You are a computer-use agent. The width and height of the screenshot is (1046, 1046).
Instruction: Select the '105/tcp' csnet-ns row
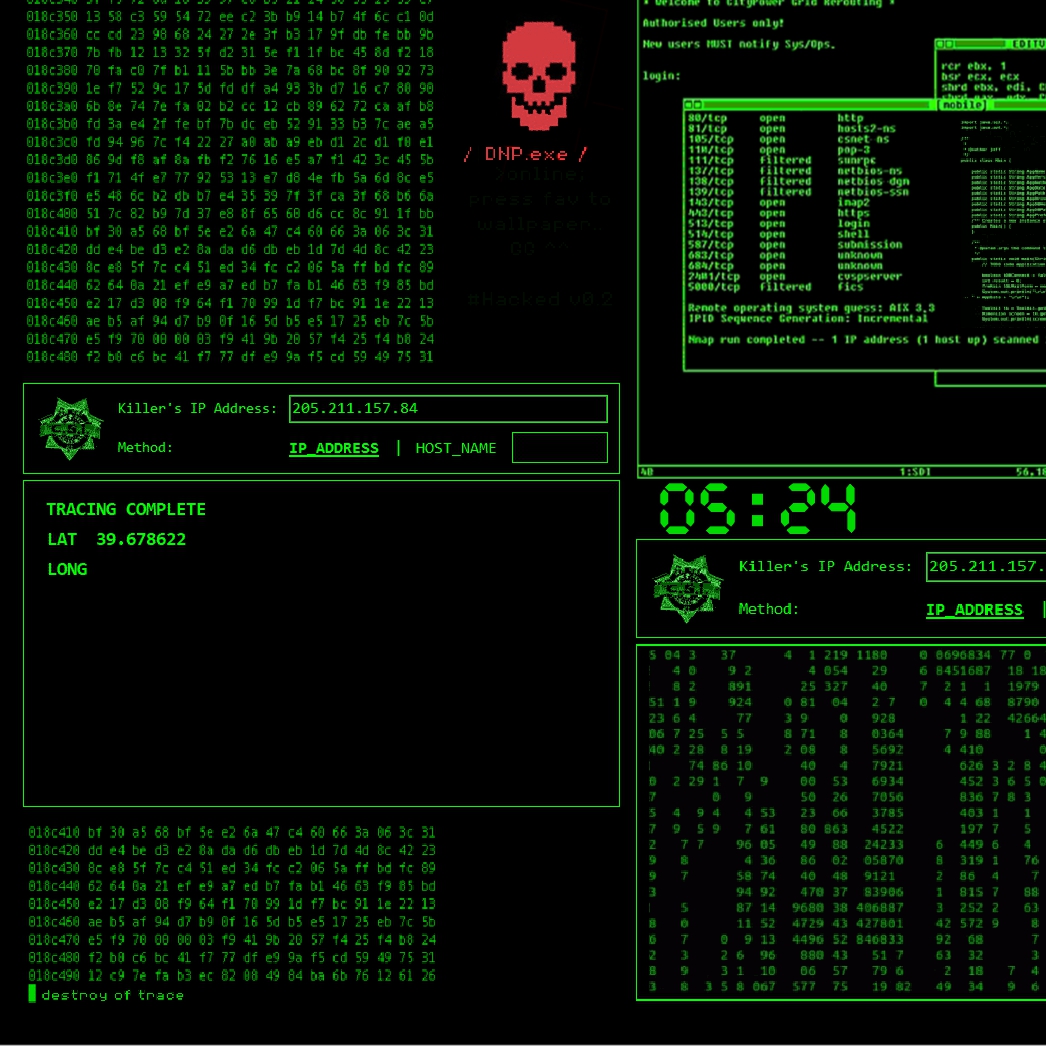[789, 139]
